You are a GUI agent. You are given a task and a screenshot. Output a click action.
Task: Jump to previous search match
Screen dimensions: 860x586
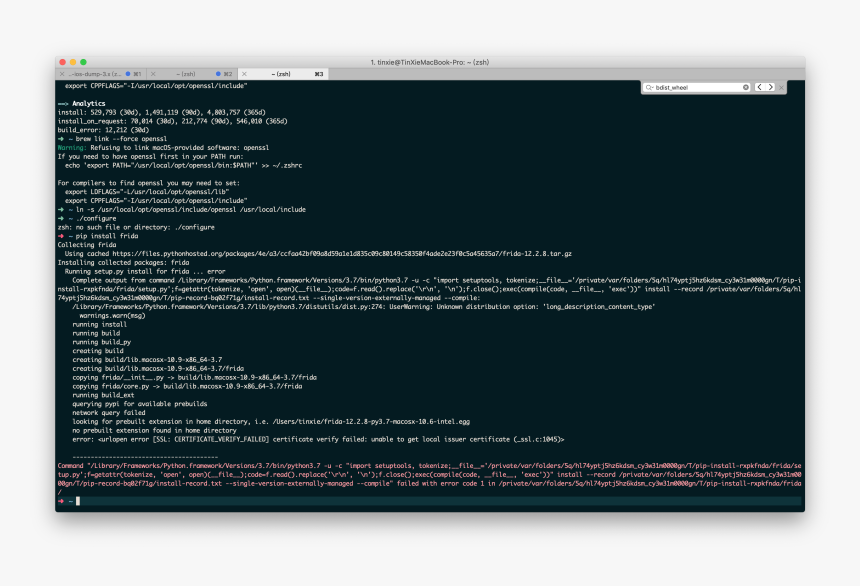pyautogui.click(x=760, y=87)
